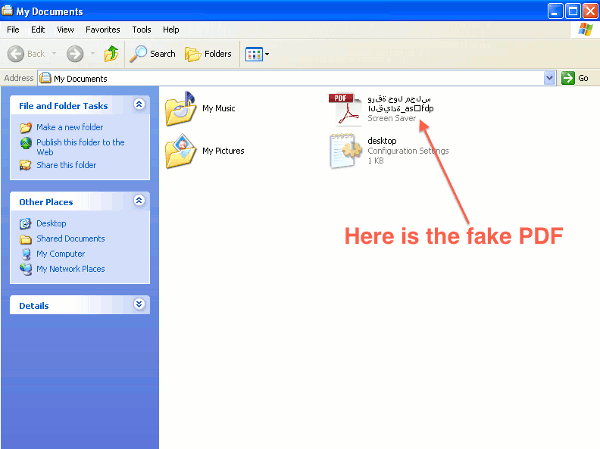The height and width of the screenshot is (449, 600).
Task: Open Back history dropdown arrow
Action: [54, 54]
